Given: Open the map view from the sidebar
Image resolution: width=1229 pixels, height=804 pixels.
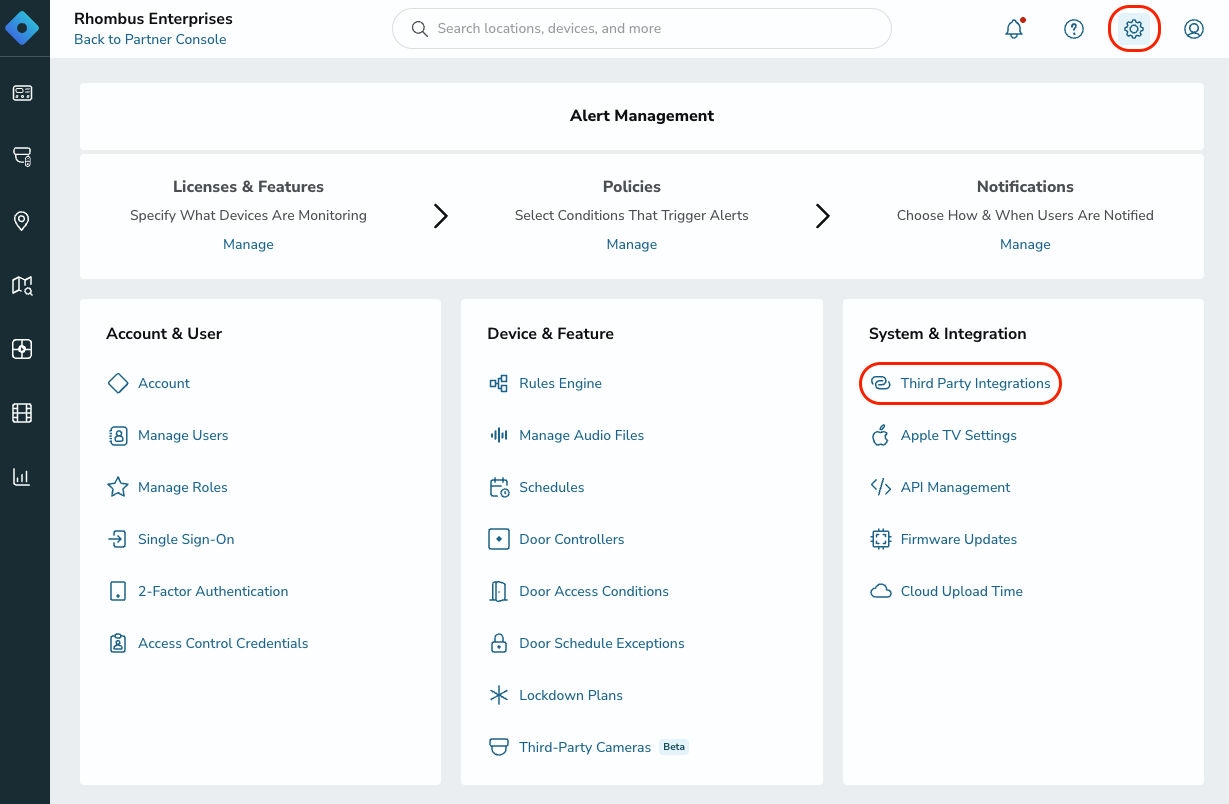Looking at the screenshot, I should point(22,285).
